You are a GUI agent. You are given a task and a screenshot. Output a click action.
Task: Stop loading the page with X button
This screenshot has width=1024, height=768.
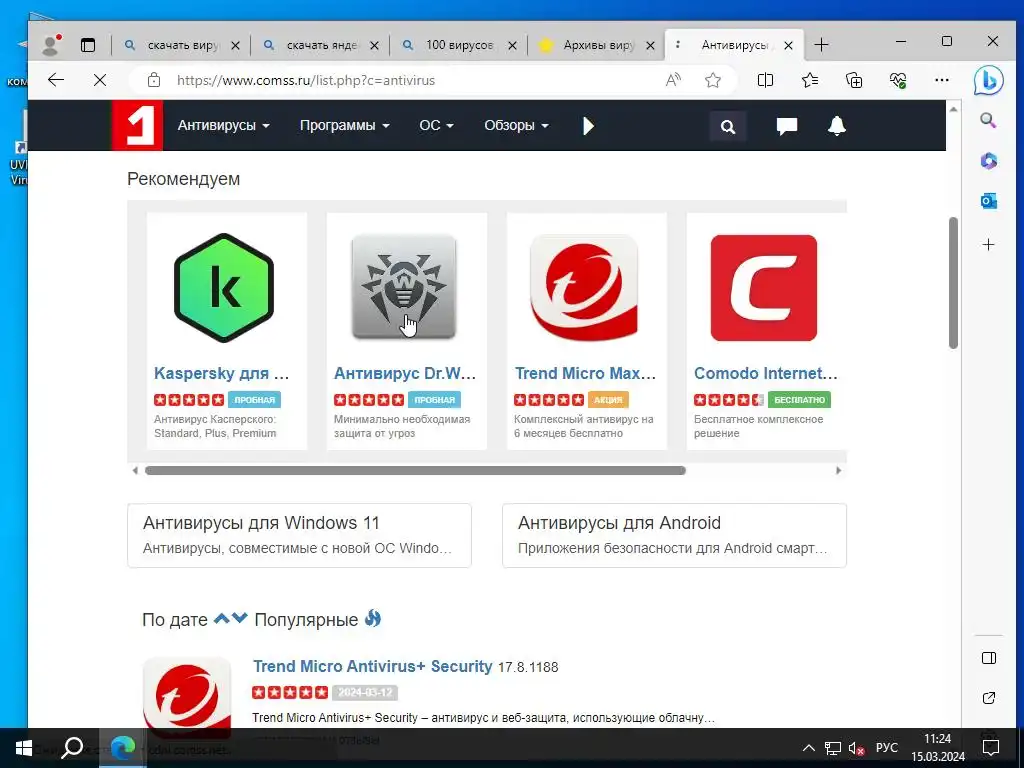coord(100,80)
